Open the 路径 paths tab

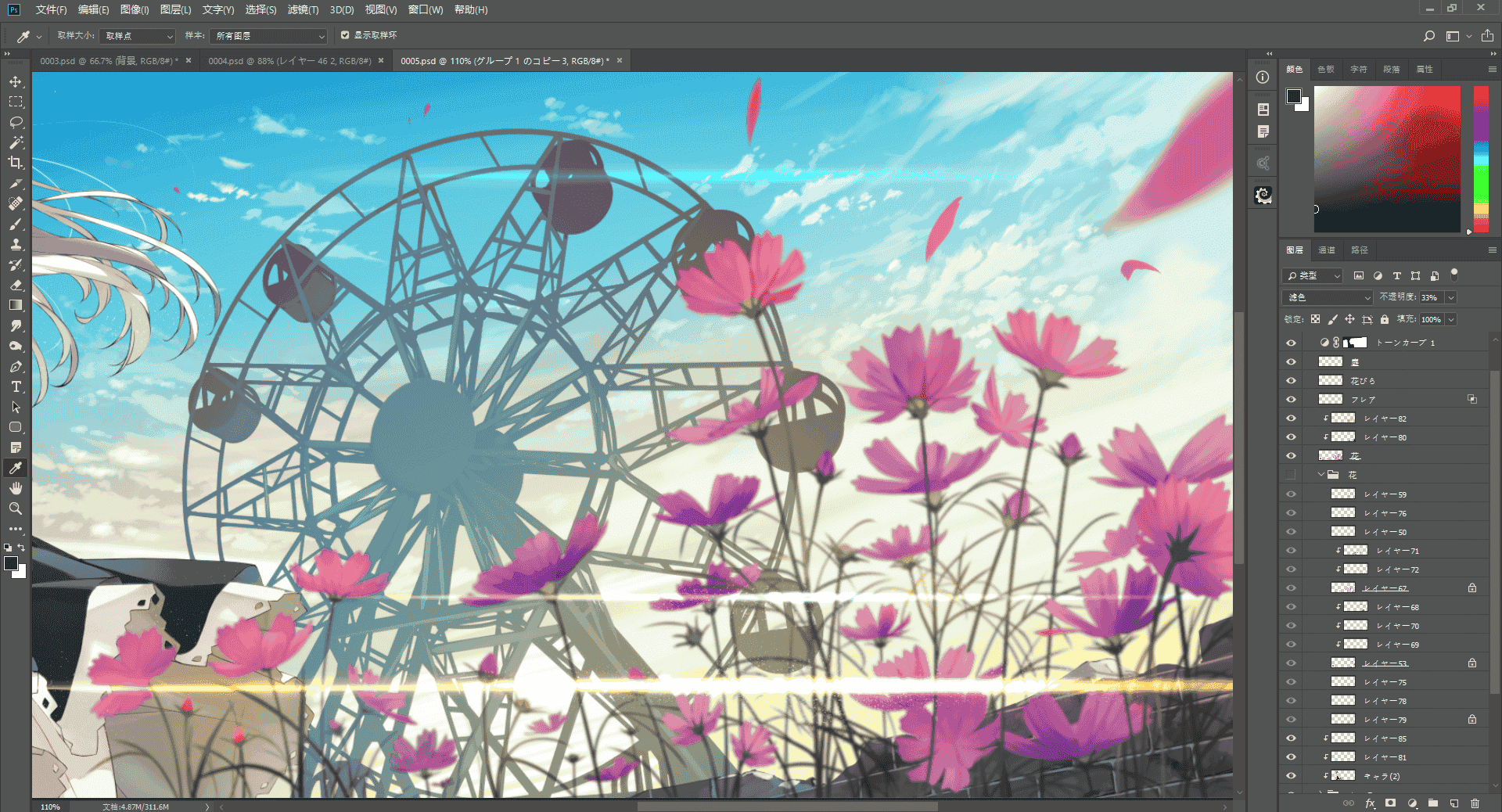[1360, 250]
